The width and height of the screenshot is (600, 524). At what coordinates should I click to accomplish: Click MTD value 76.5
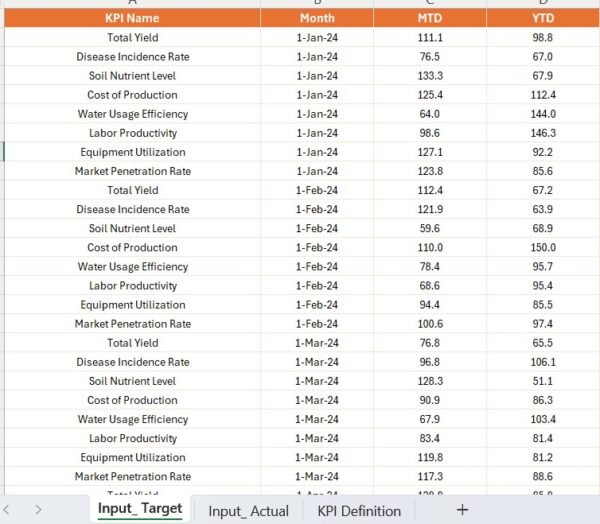coord(430,57)
